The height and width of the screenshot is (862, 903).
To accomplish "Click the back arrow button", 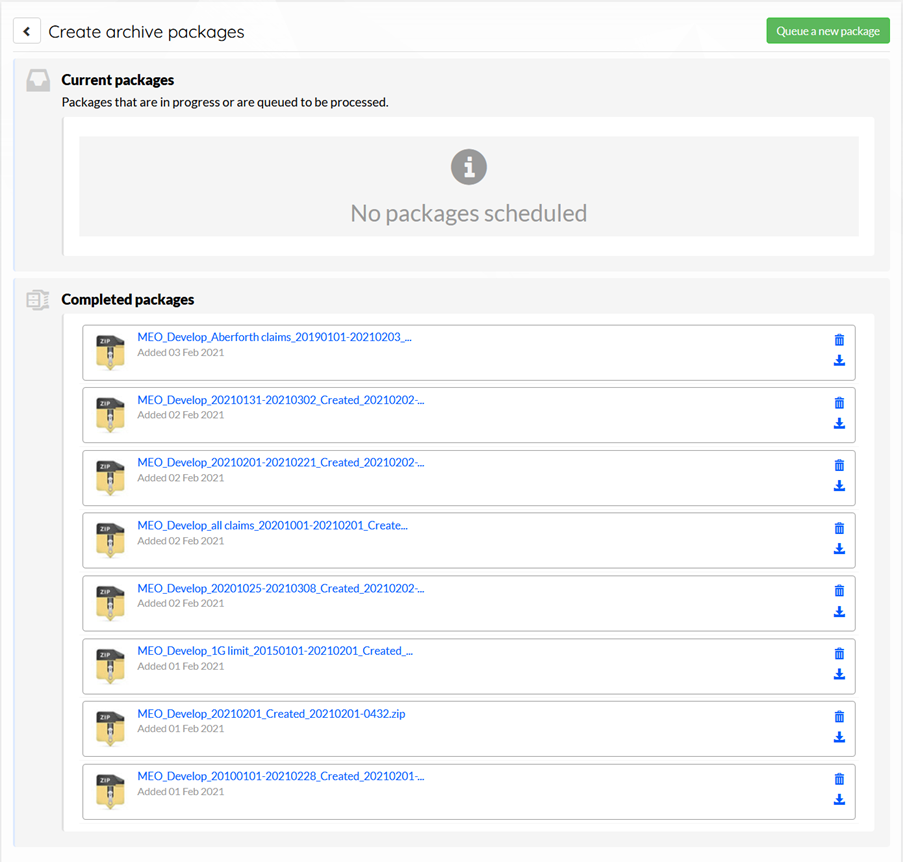I will (26, 31).
